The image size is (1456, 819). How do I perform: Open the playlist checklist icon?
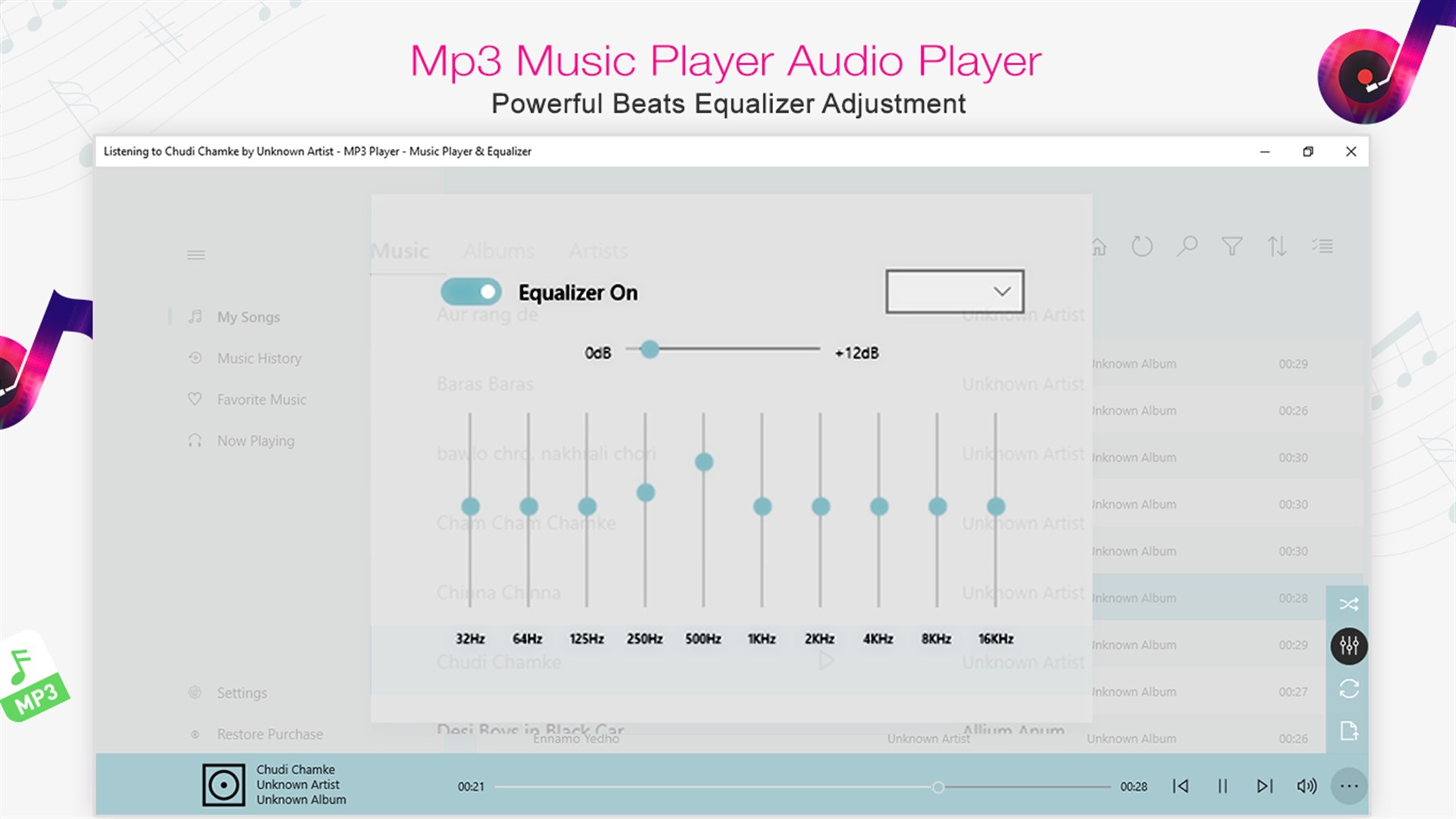1323,246
